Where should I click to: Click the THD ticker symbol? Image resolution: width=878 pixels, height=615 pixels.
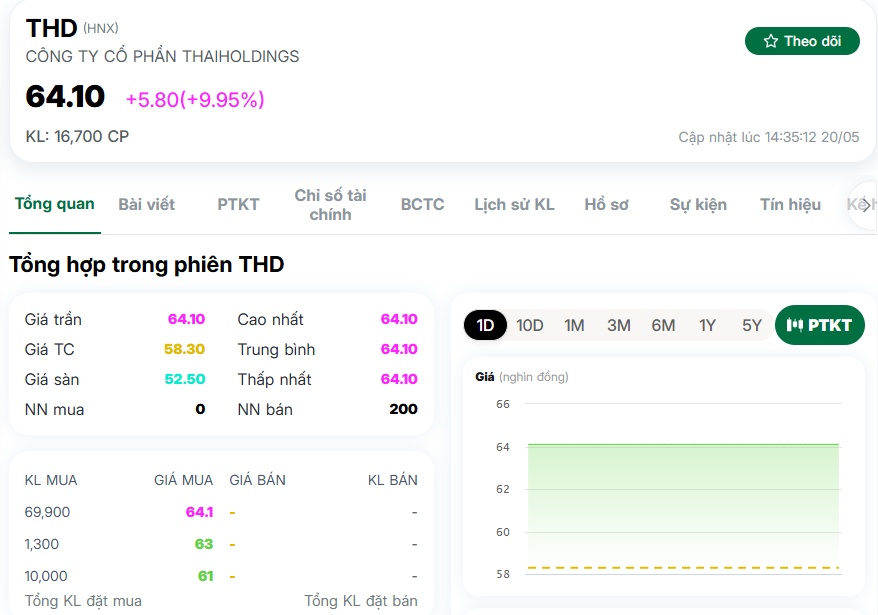click(x=51, y=28)
